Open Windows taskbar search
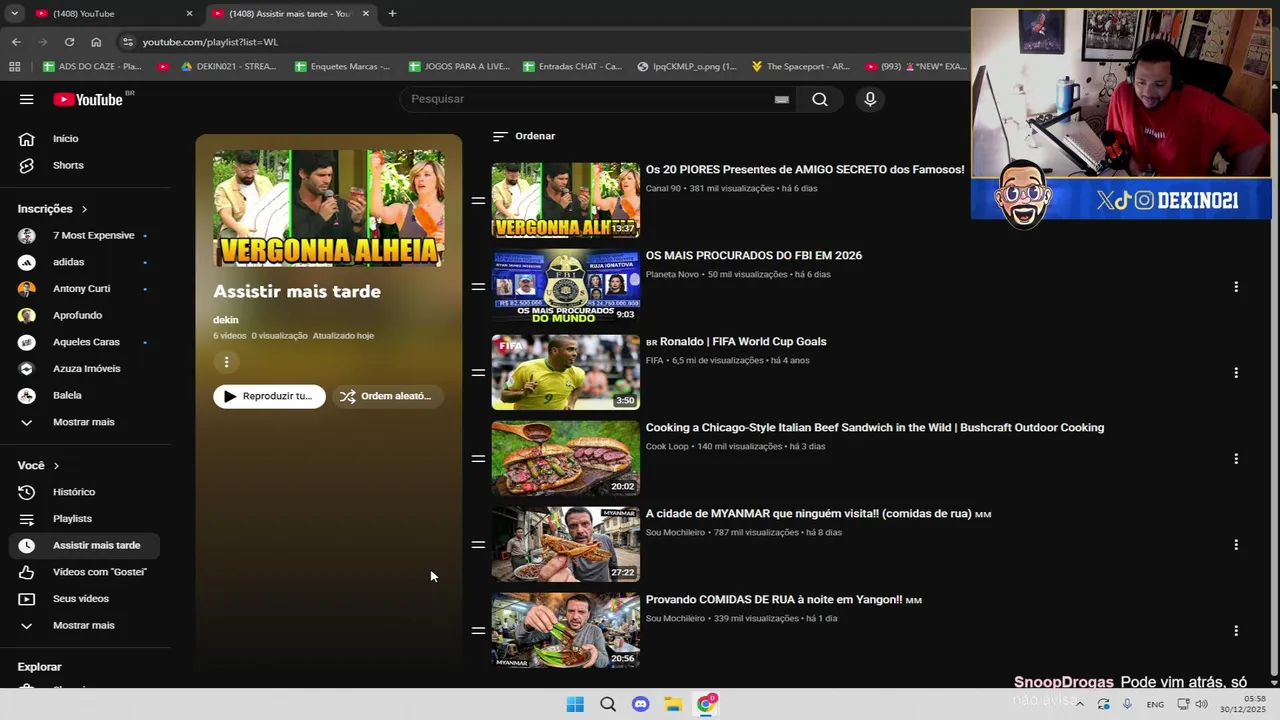Screen dimensions: 1280x720 point(608,704)
